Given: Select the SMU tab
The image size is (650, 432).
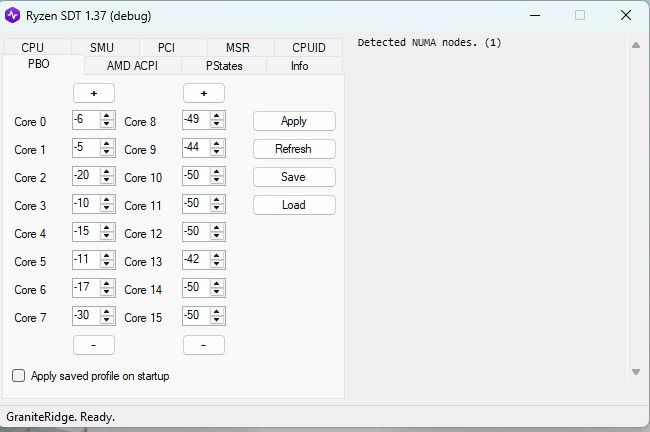Looking at the screenshot, I should coord(101,48).
